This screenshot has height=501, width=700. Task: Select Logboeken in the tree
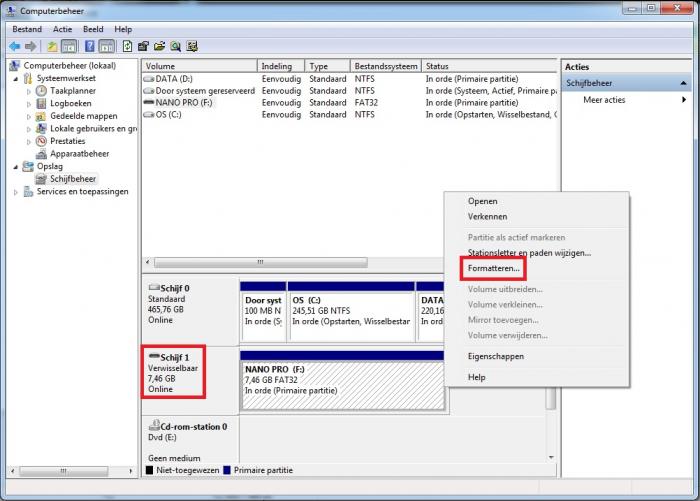(x=71, y=103)
